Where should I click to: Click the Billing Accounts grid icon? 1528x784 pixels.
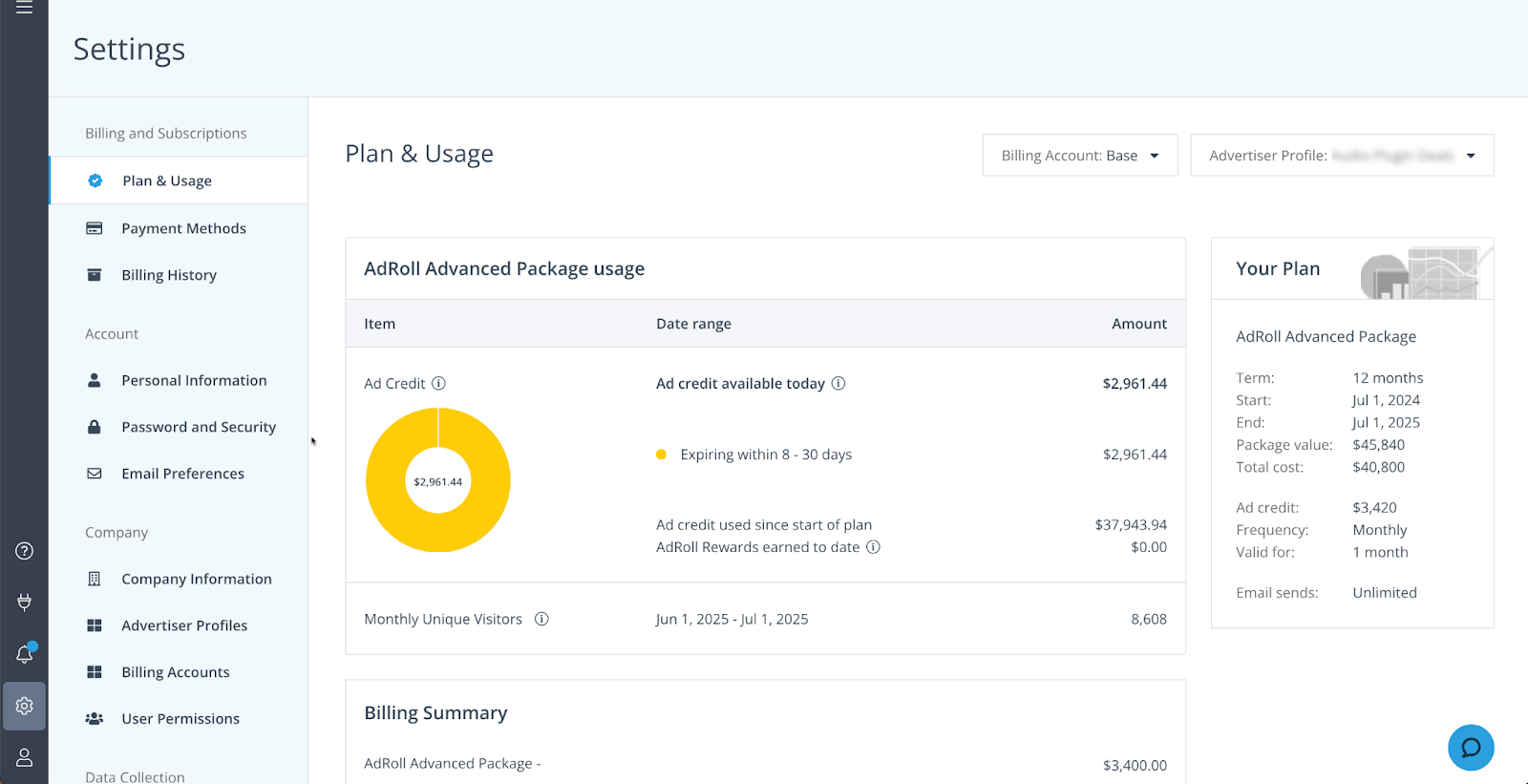click(95, 672)
